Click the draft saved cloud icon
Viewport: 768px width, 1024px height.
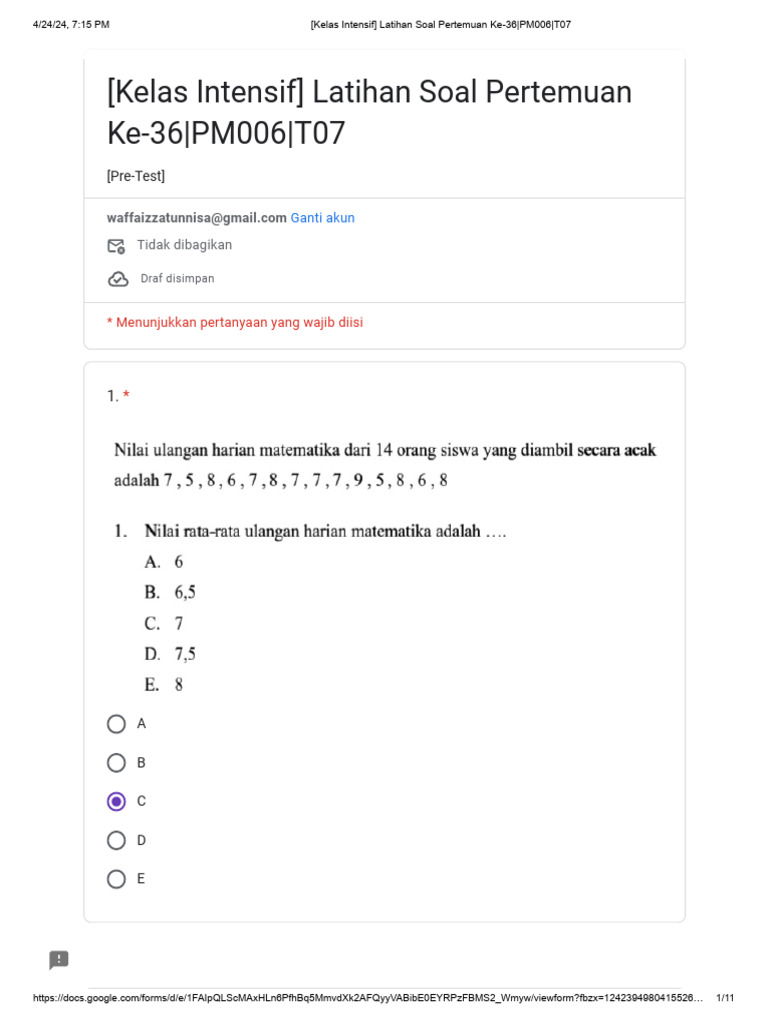click(118, 279)
